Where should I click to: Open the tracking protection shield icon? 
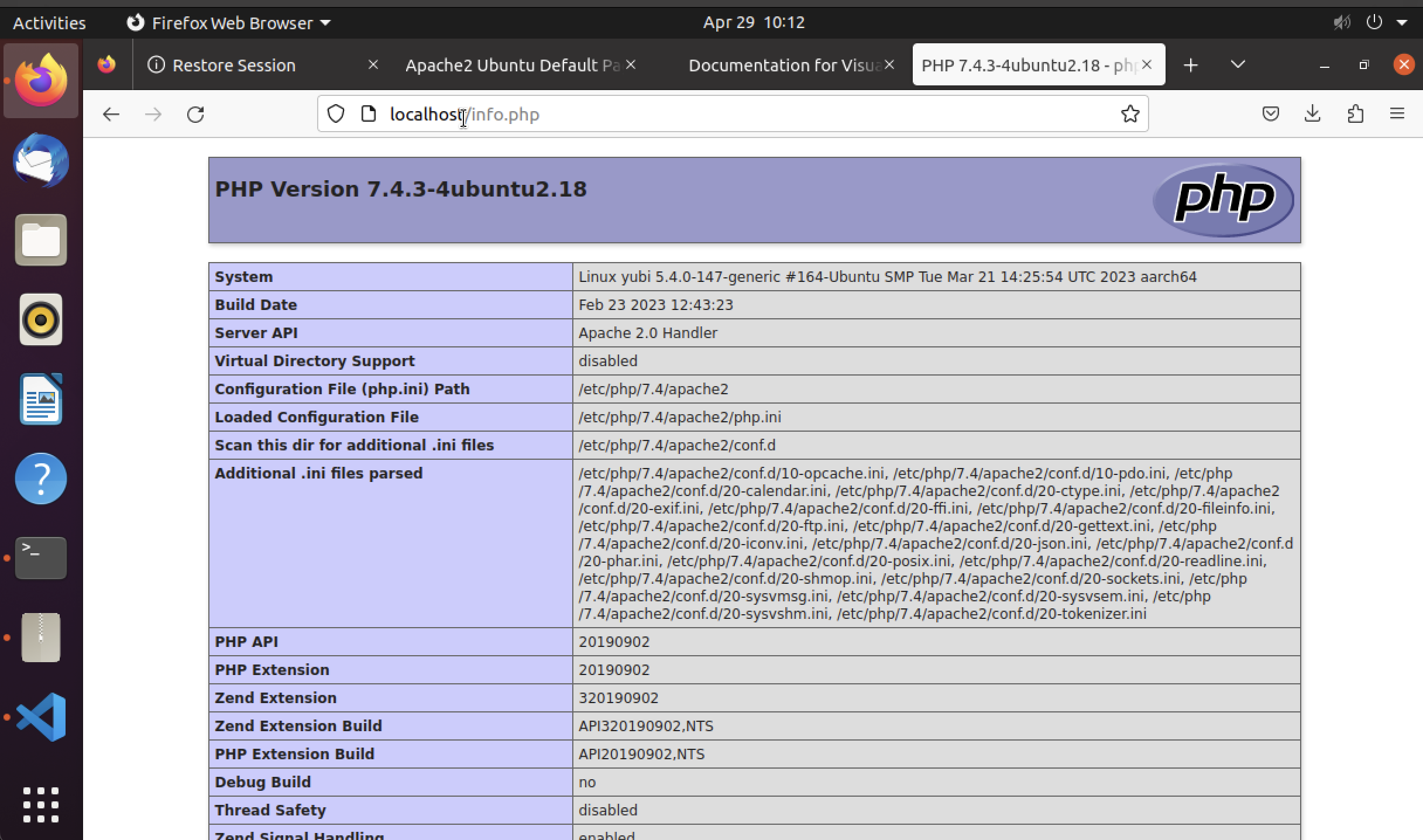pos(336,113)
